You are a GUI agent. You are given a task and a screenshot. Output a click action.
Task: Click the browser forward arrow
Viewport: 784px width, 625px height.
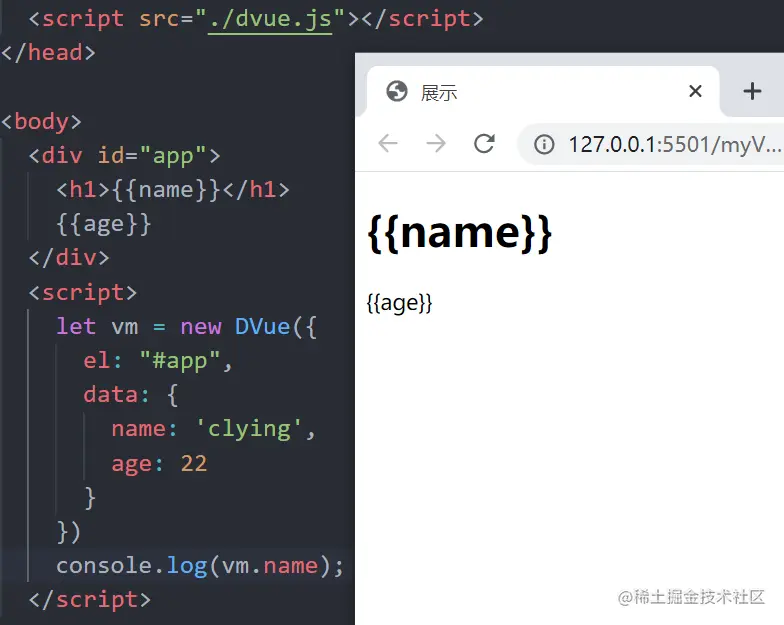tap(436, 144)
